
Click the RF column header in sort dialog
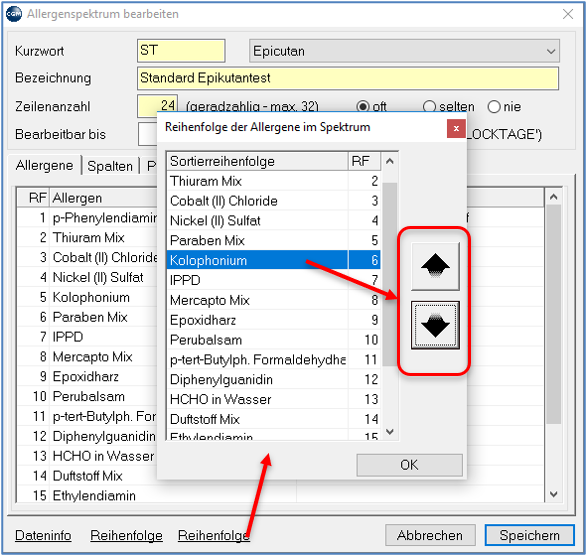364,161
